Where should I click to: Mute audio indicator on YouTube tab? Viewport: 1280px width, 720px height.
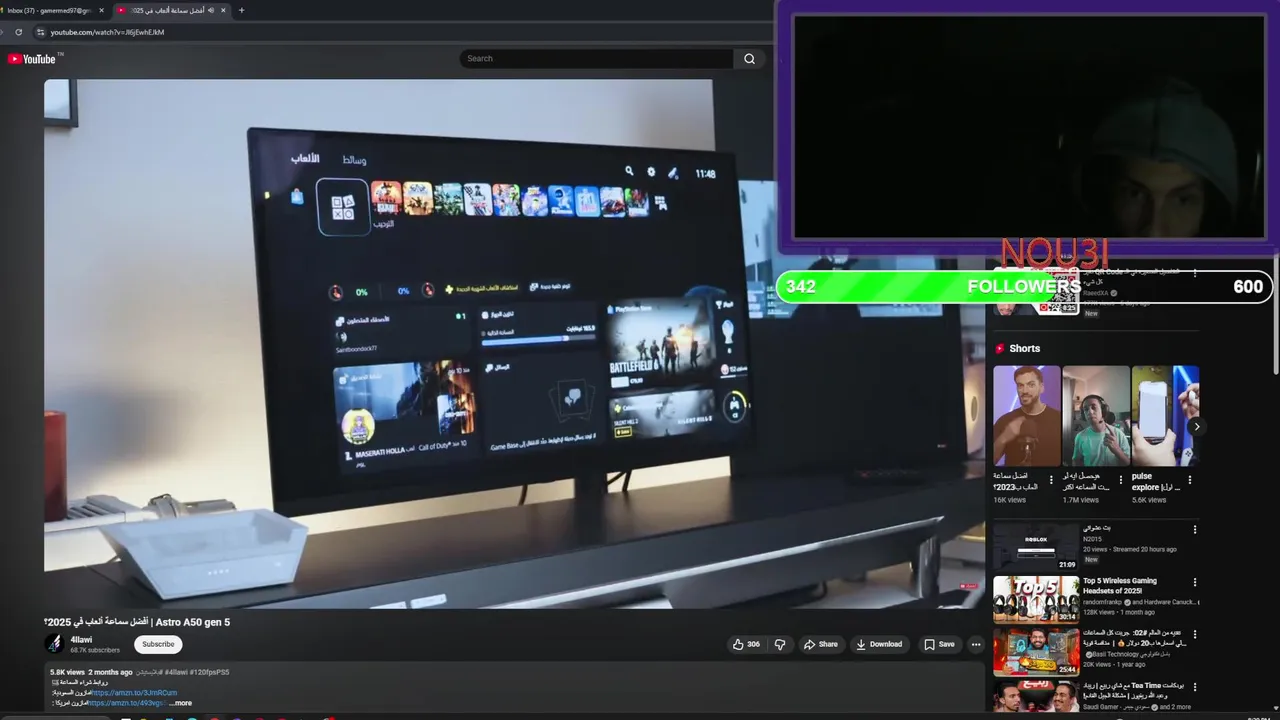[211, 10]
